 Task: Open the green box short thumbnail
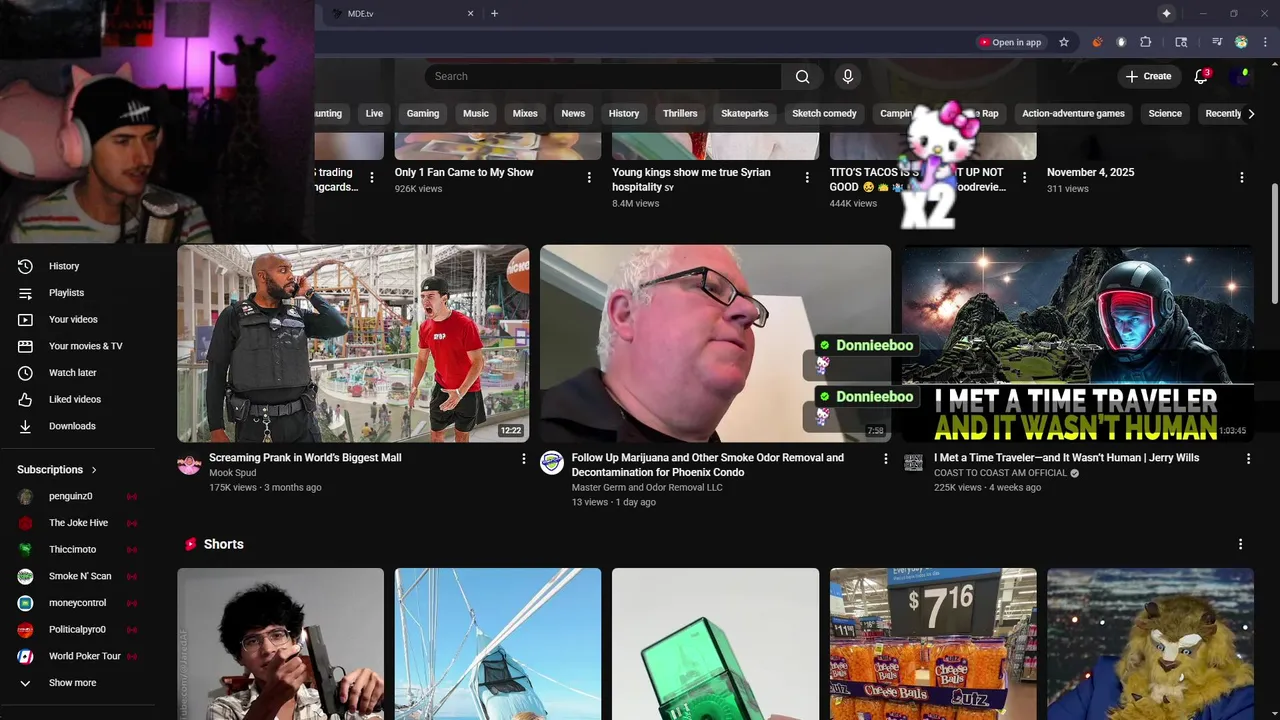point(715,644)
